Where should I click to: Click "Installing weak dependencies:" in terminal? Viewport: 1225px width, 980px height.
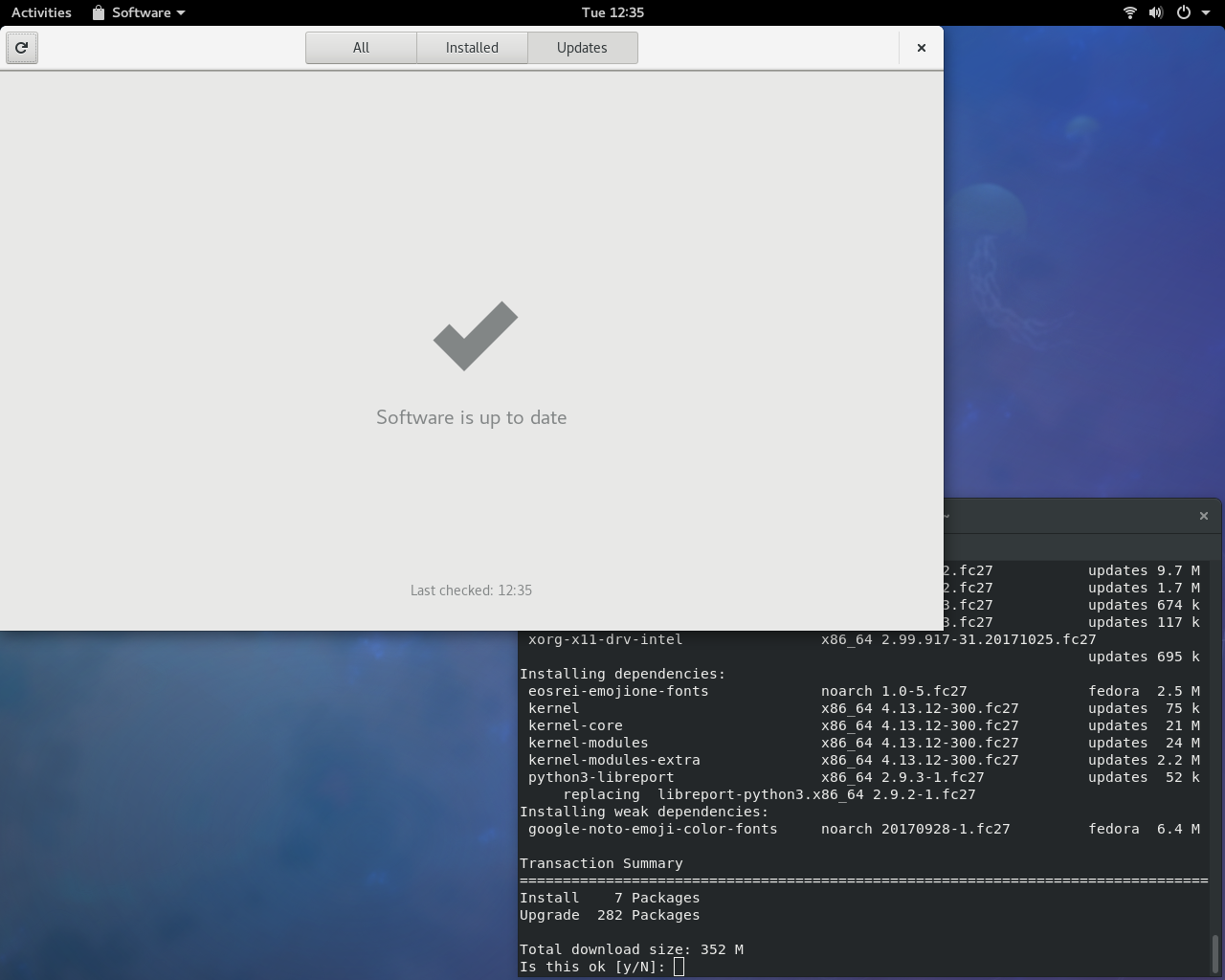(x=644, y=812)
